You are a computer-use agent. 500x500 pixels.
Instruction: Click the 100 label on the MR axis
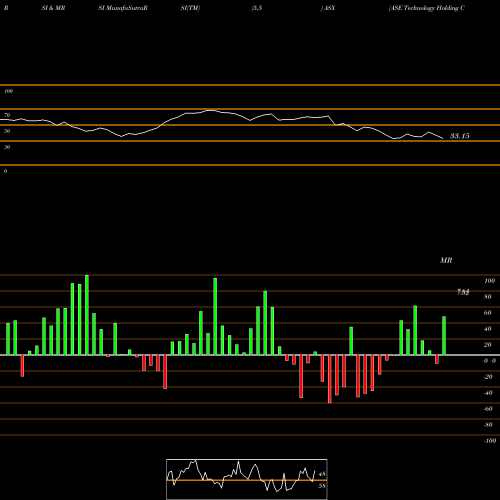click(x=489, y=281)
